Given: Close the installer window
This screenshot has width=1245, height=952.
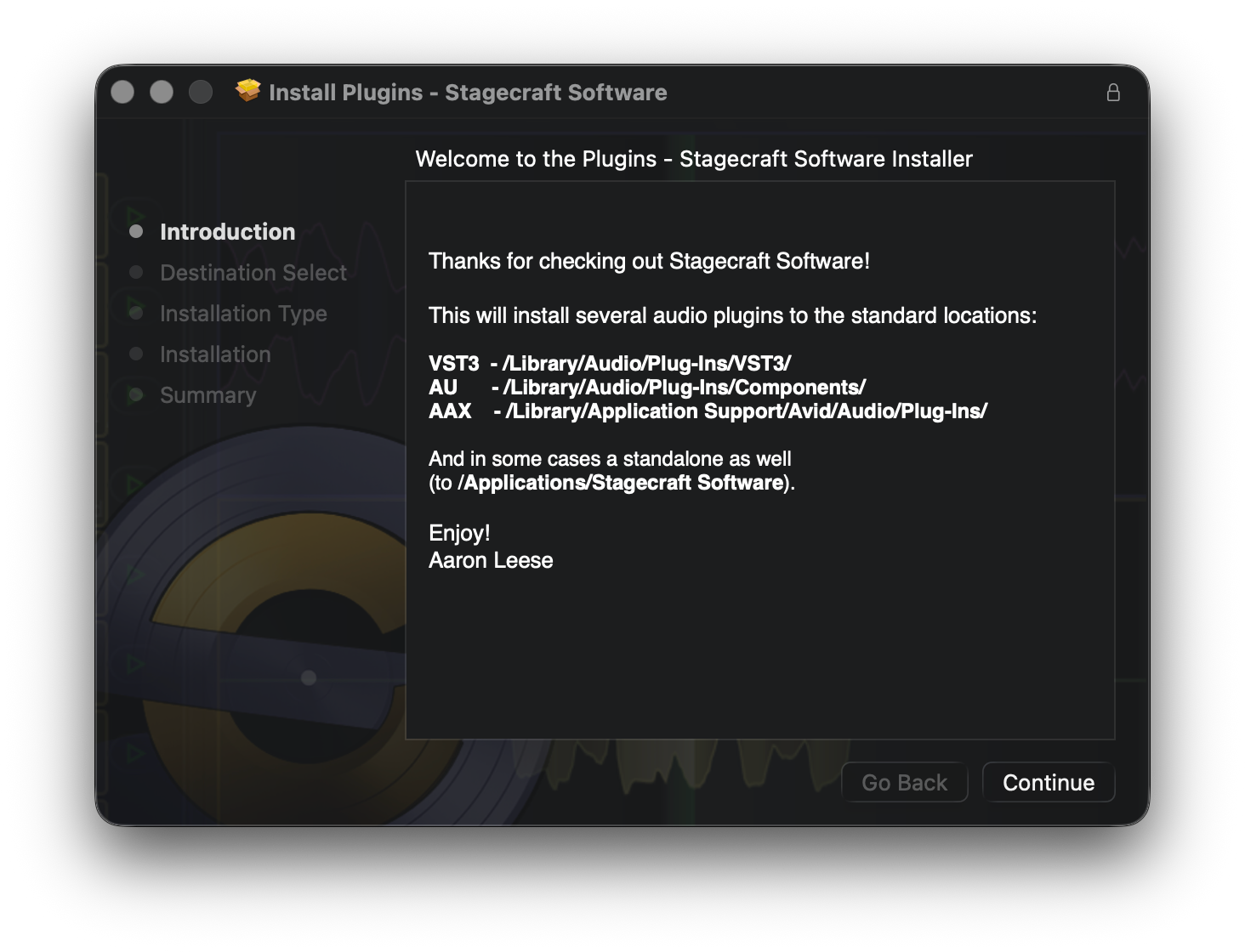Looking at the screenshot, I should (x=122, y=92).
